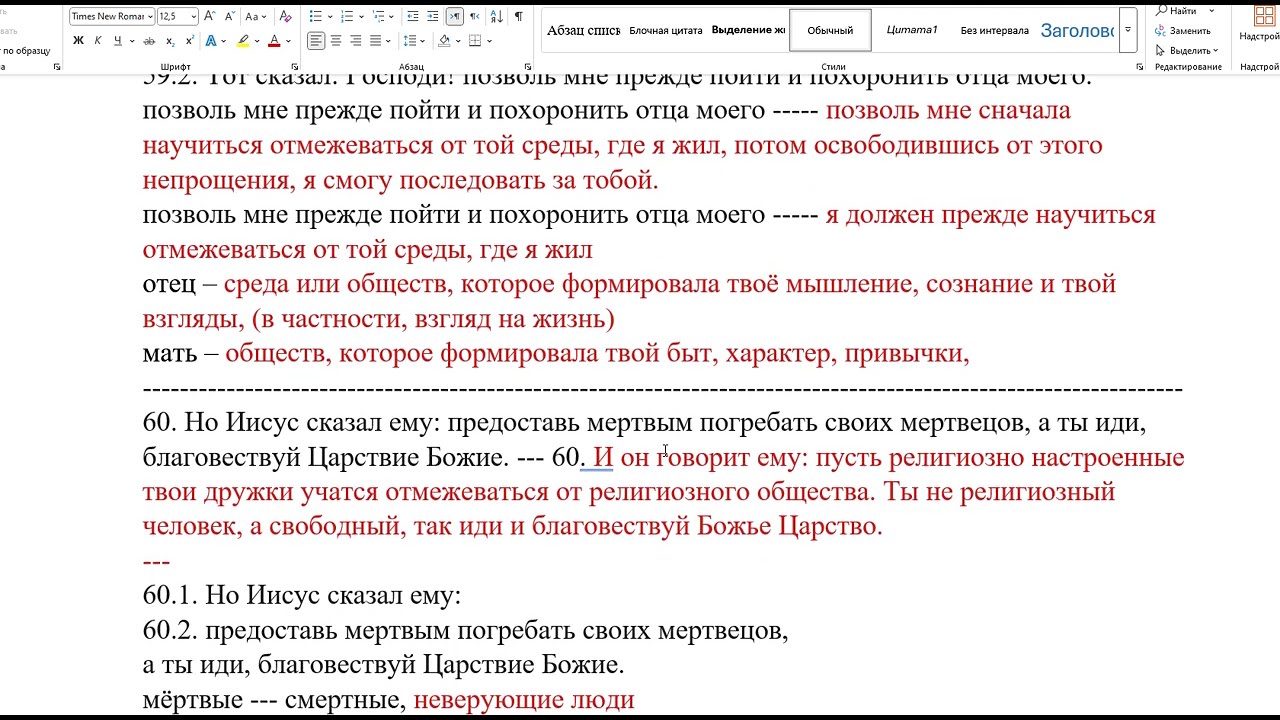Click Найти (Find) button
1280x720 pixels.
click(x=1178, y=11)
